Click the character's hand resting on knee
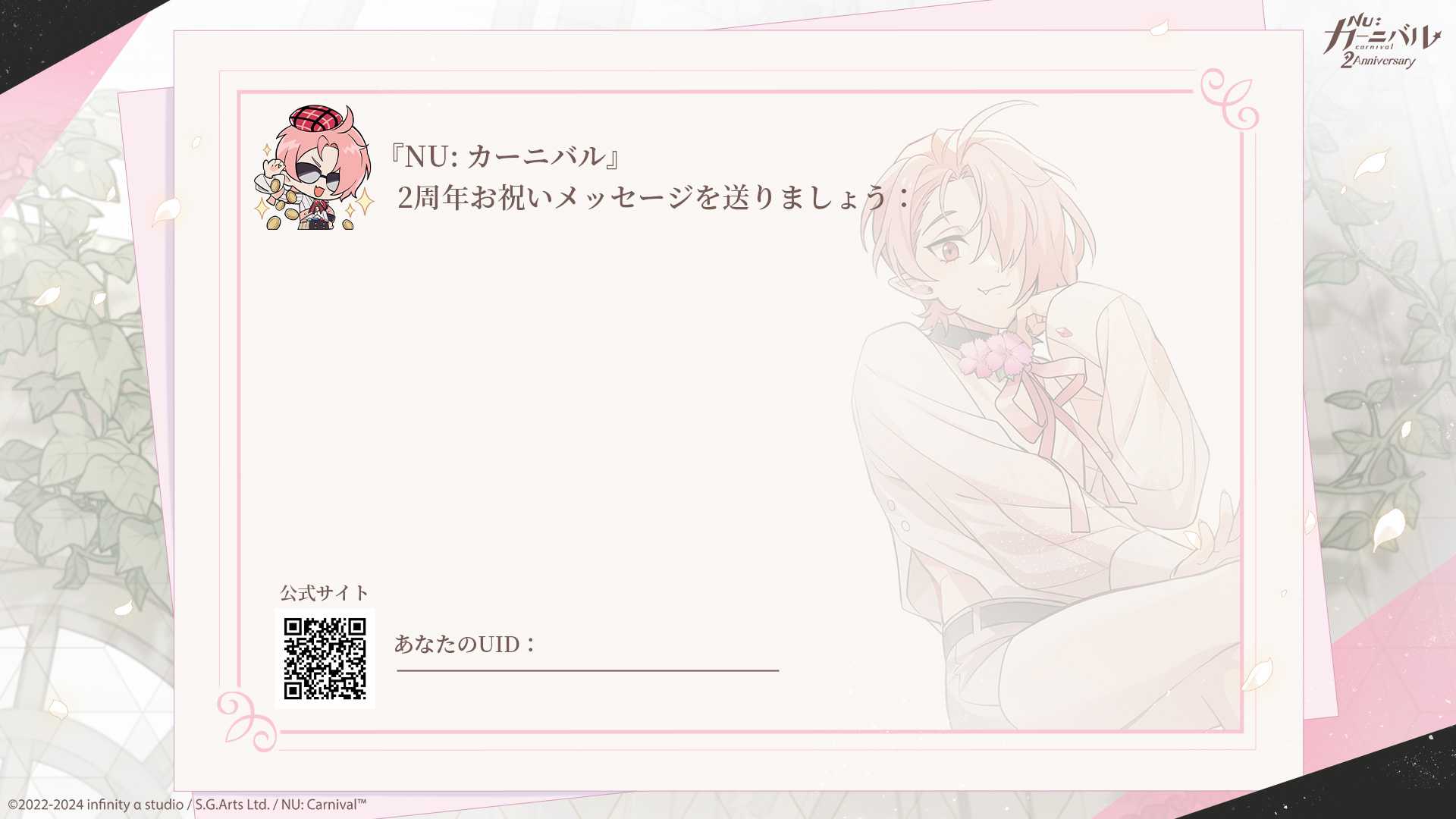 (x=1206, y=535)
